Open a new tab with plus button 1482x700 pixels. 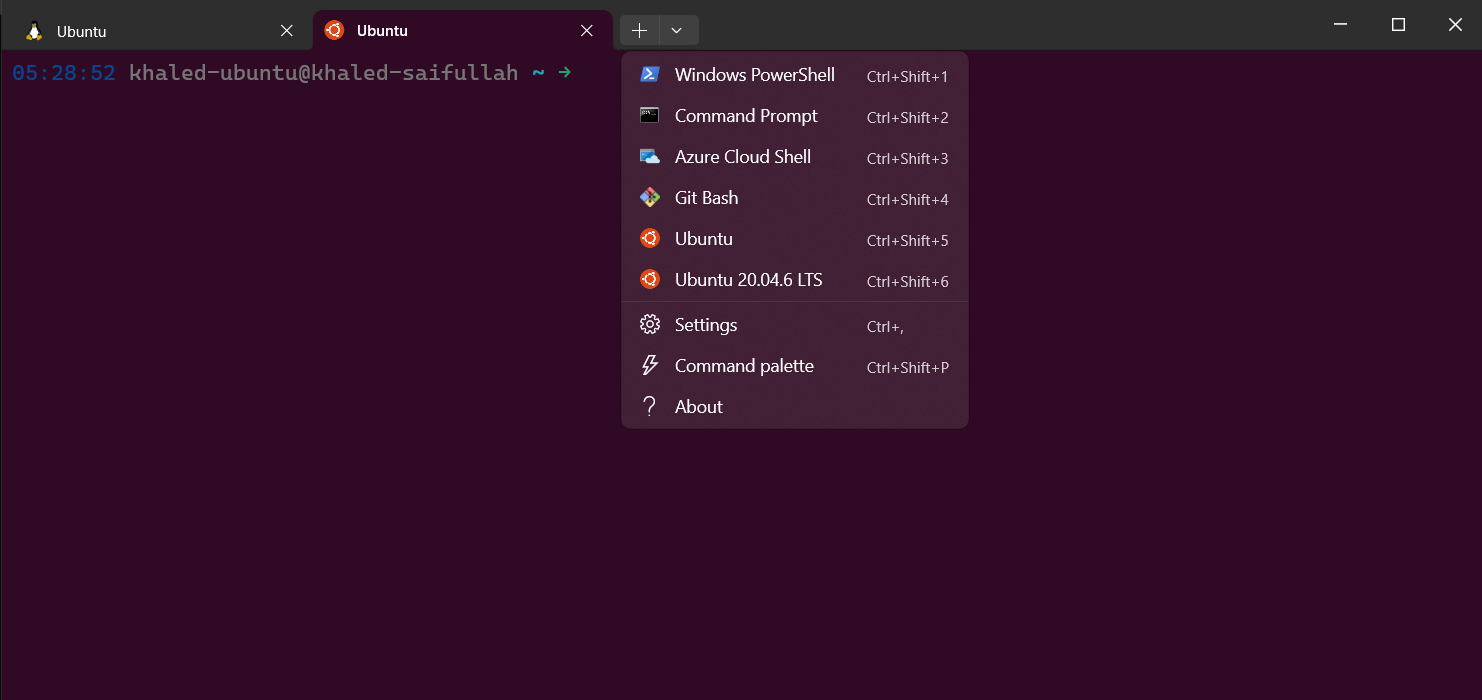[640, 30]
